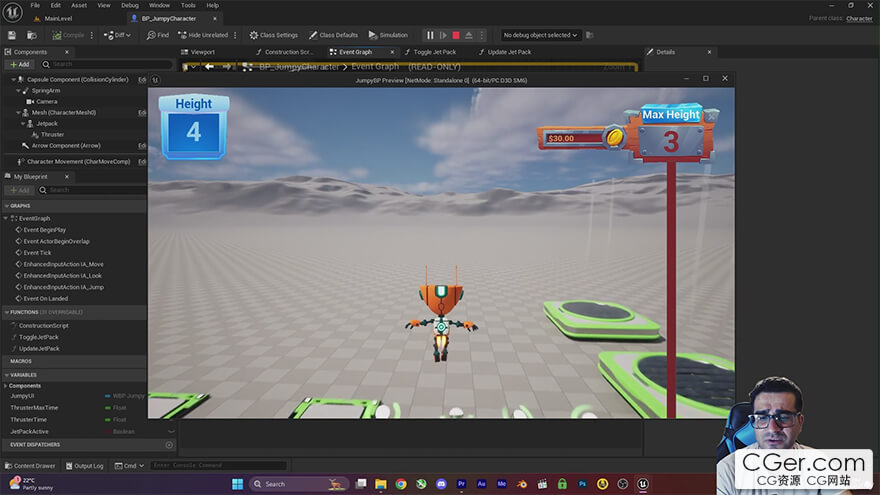Image resolution: width=880 pixels, height=495 pixels.
Task: Collapse the EventGraph tree node
Action: tap(8, 218)
